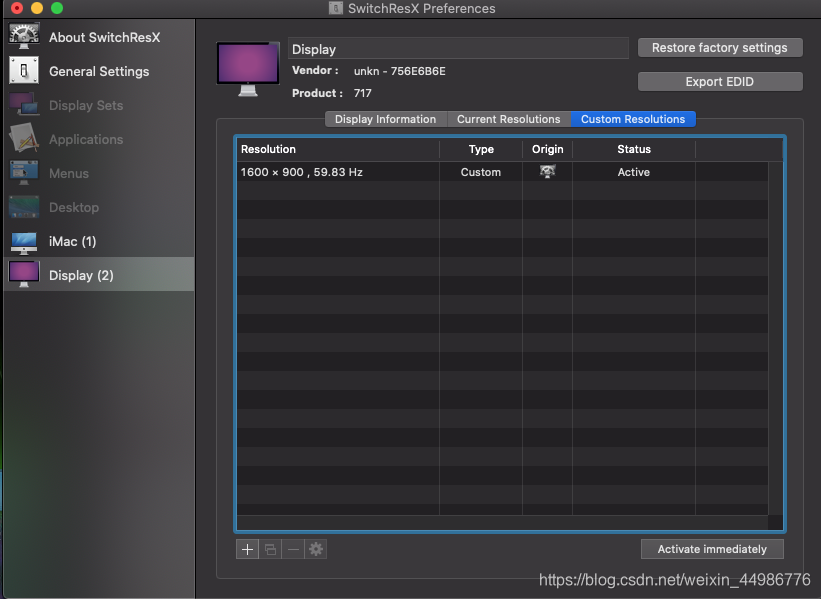821x599 pixels.
Task: Open the About SwitchResX gear icon
Action: (24, 37)
